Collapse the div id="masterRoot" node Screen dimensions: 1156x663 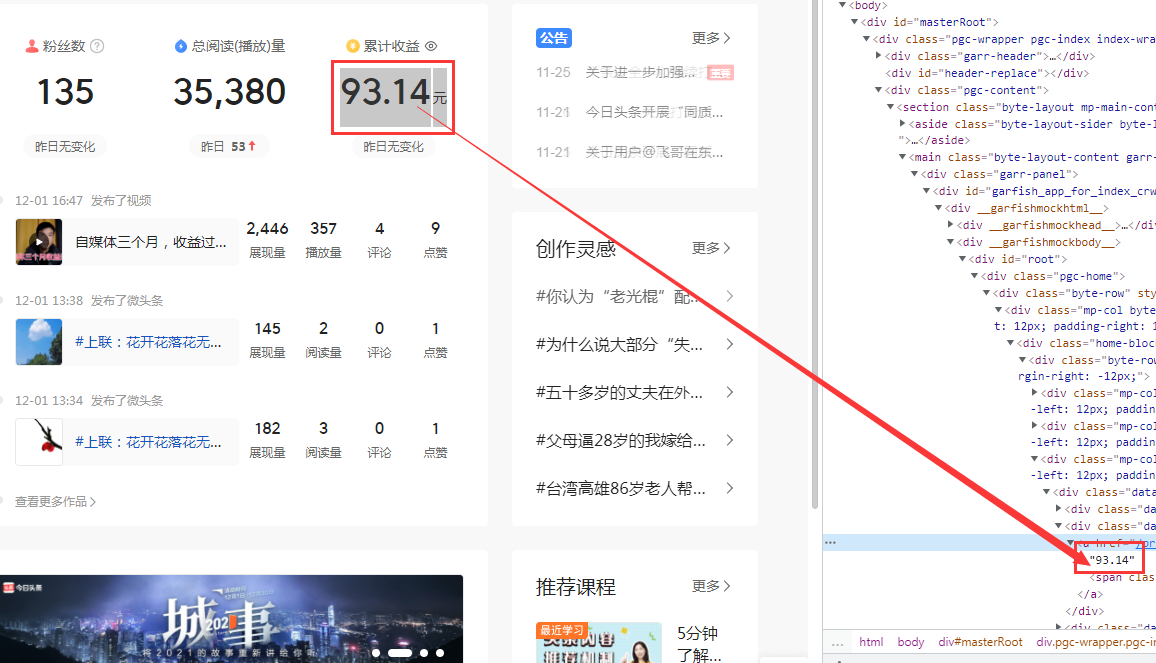pyautogui.click(x=855, y=22)
